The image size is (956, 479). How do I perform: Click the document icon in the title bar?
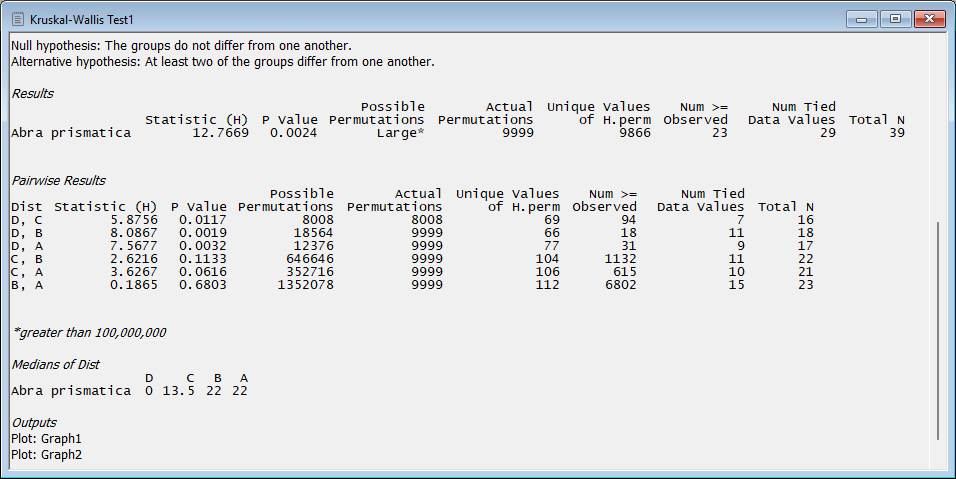click(17, 19)
